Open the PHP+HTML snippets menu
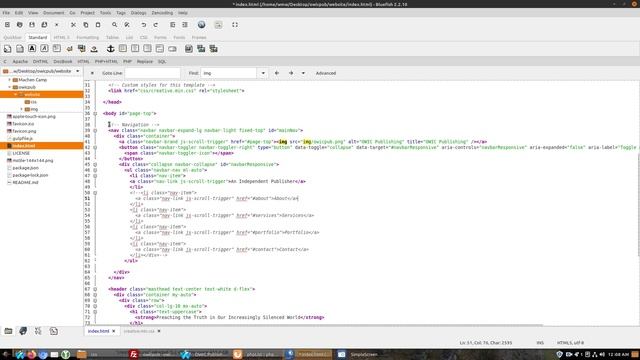640x360 pixels. [x=106, y=62]
